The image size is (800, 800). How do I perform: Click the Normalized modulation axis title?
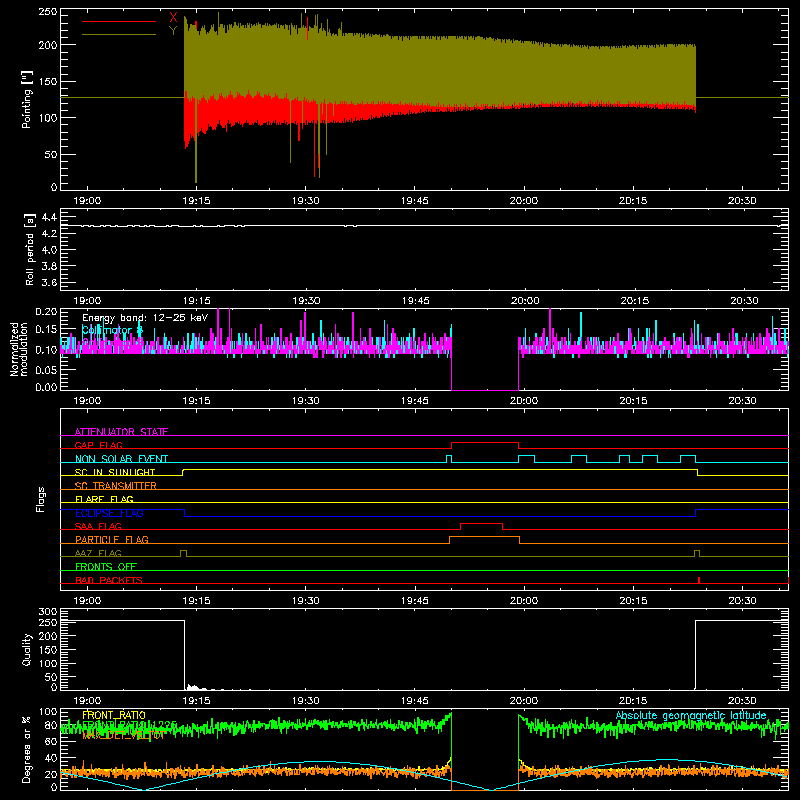pyautogui.click(x=19, y=349)
